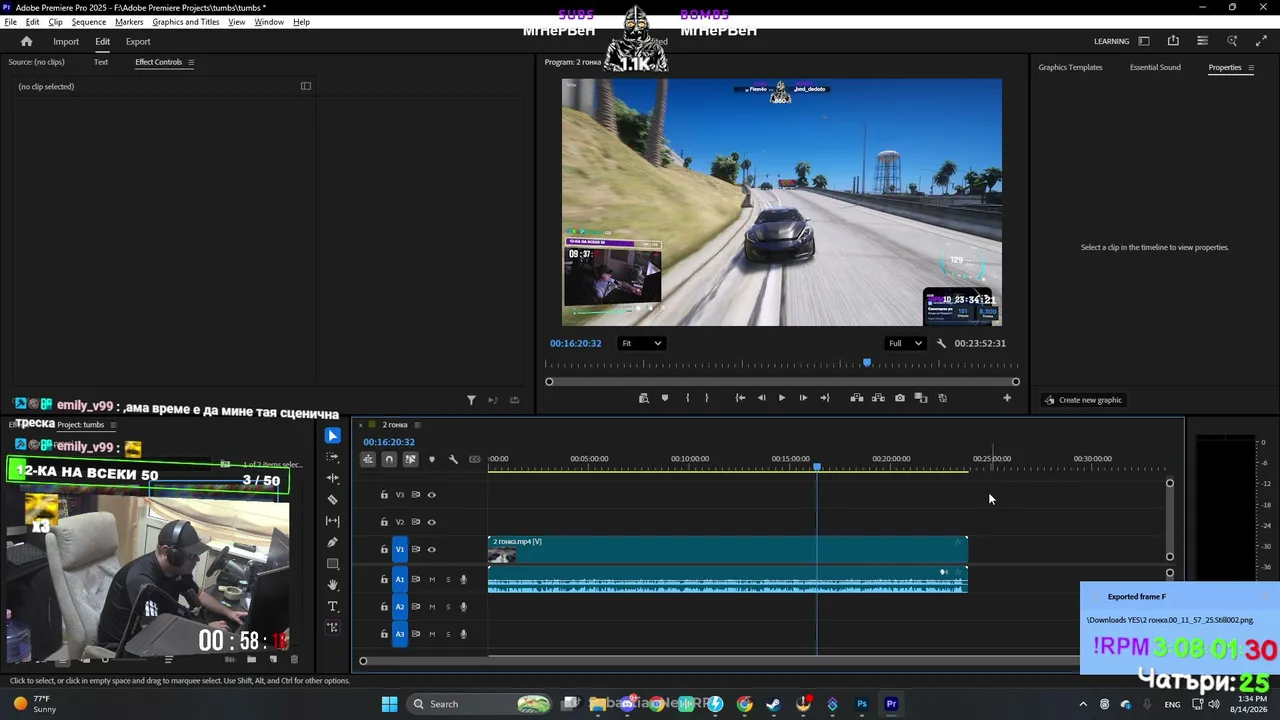Hide track V3 with eye icon

coord(432,495)
